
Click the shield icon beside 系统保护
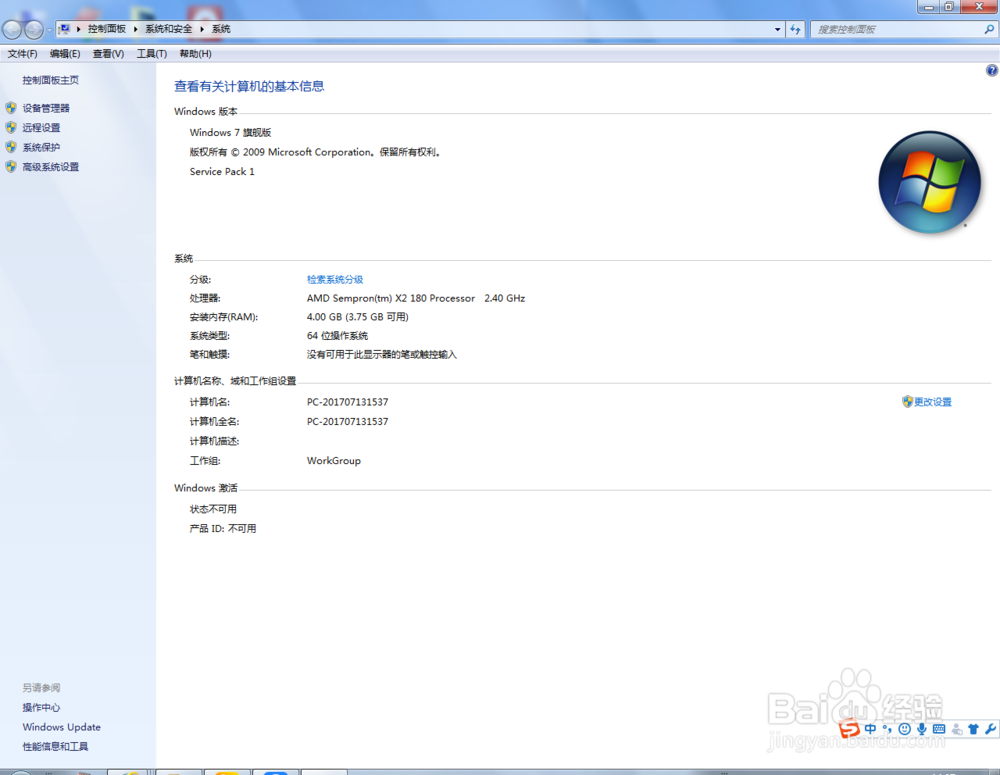tap(11, 147)
